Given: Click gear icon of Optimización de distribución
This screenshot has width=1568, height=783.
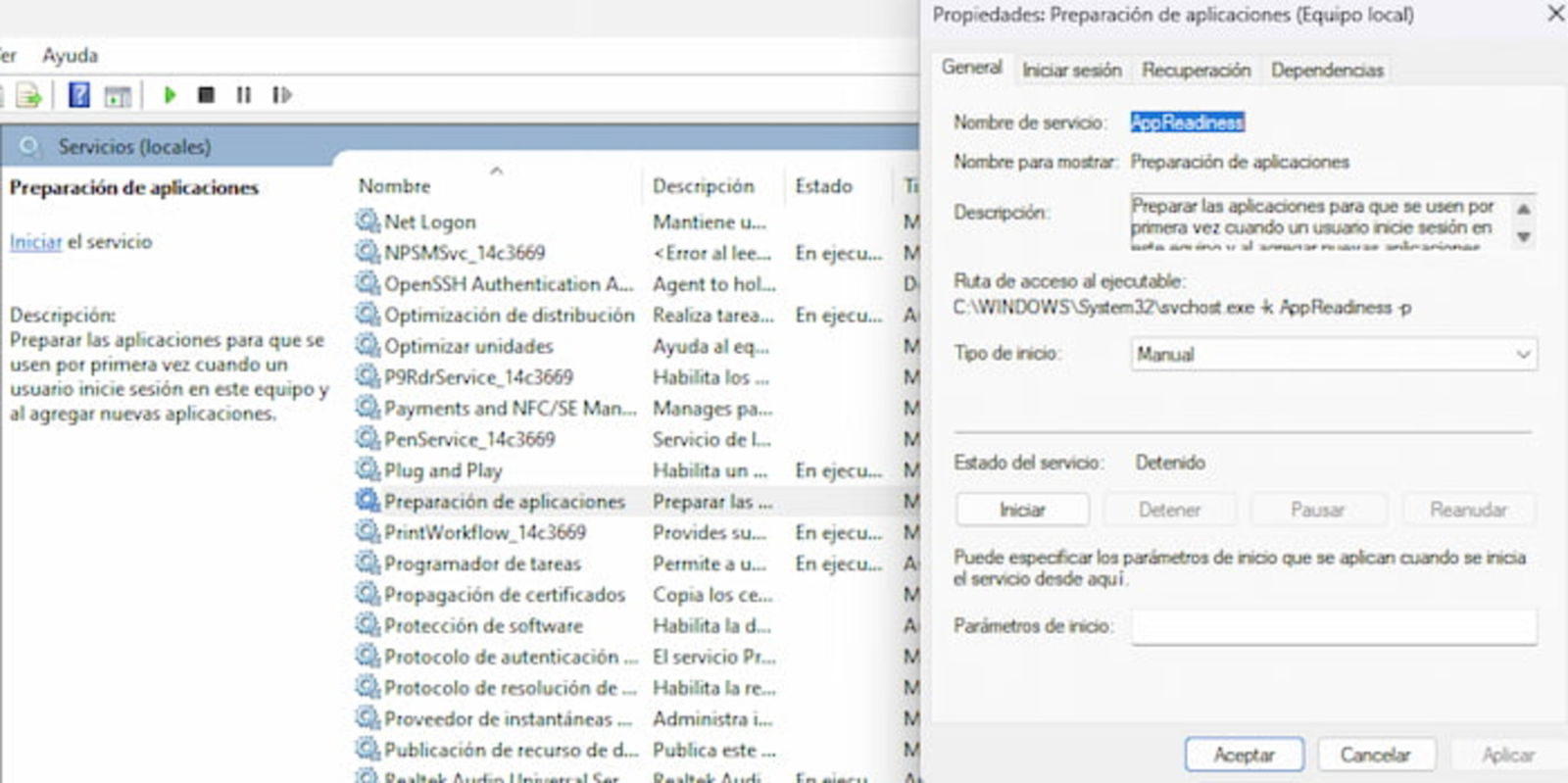Looking at the screenshot, I should (367, 315).
